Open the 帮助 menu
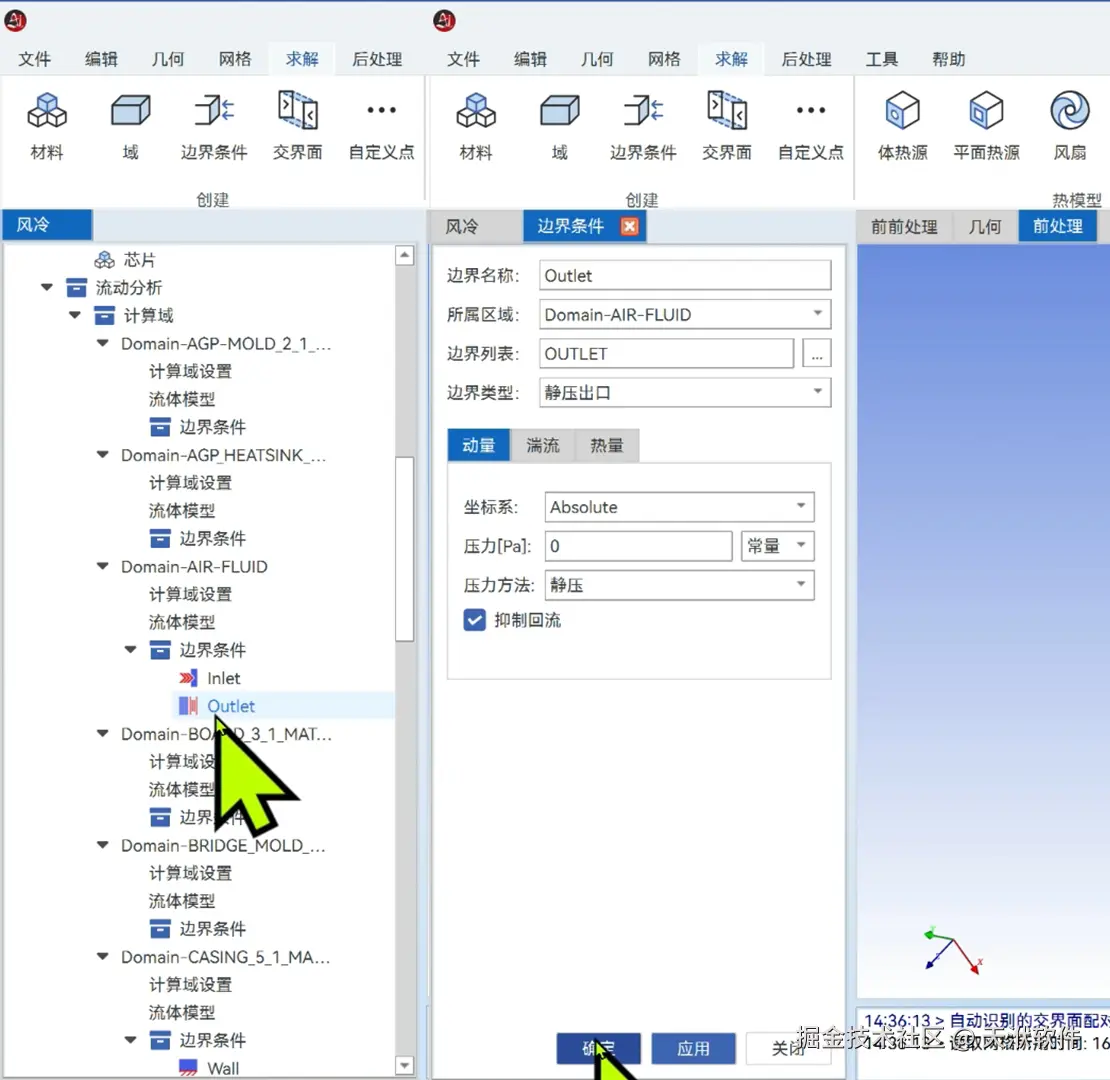This screenshot has height=1080, width=1110. click(949, 59)
